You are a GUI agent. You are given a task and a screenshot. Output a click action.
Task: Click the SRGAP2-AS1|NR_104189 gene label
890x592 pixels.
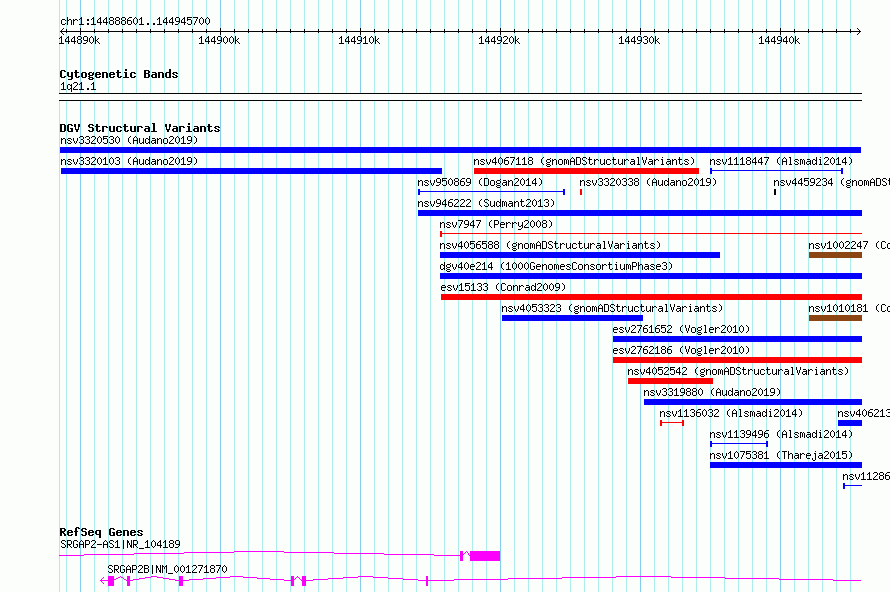pos(120,544)
